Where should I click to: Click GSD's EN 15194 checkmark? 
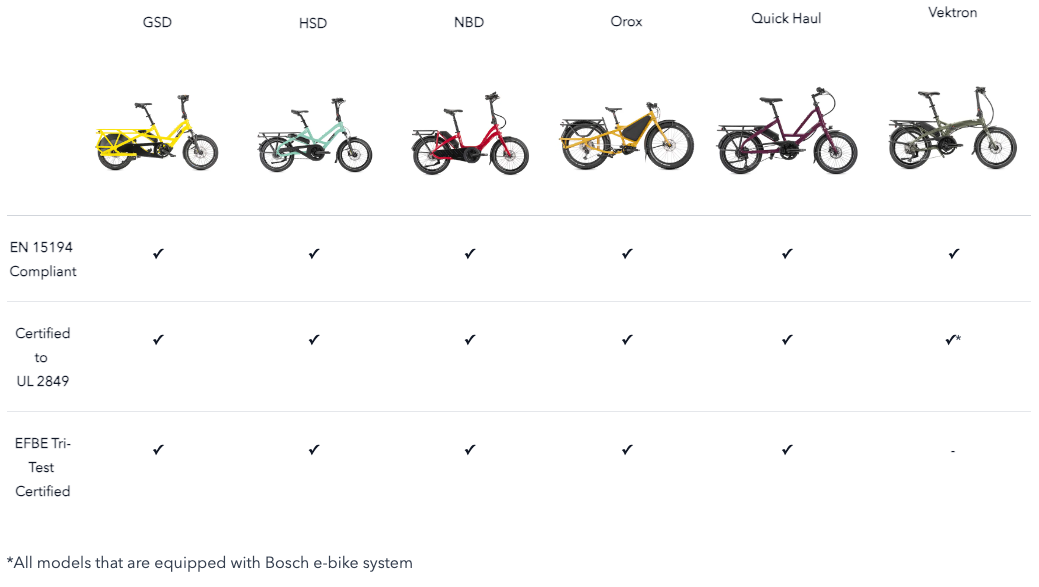click(158, 254)
